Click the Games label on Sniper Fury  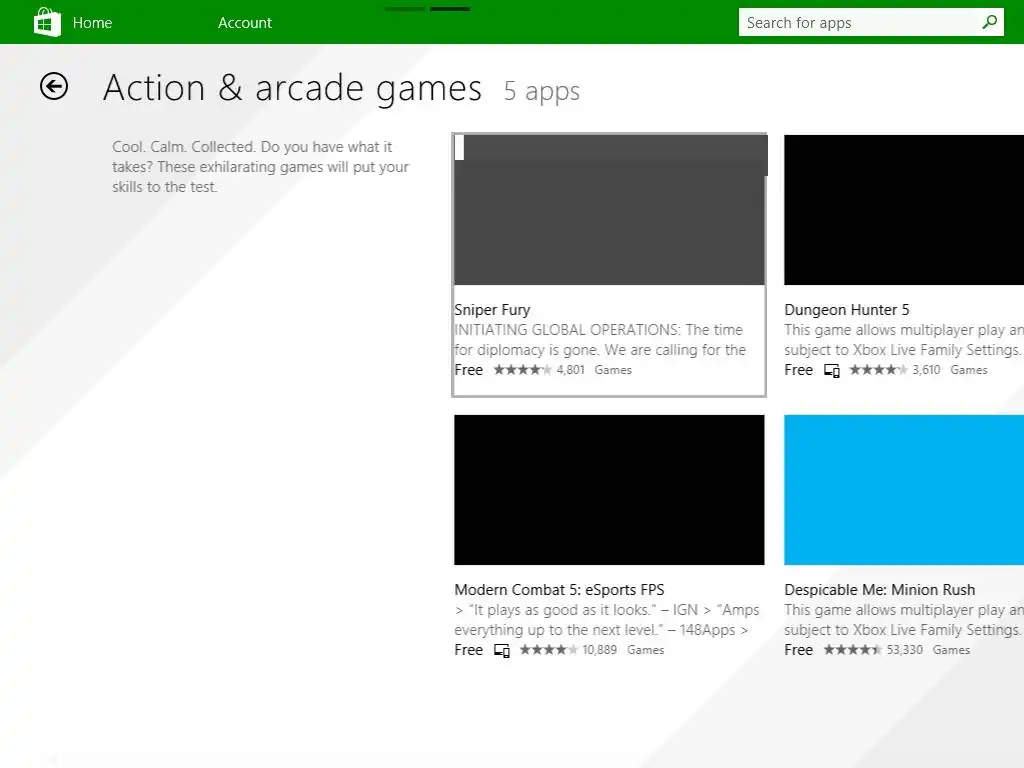pos(613,370)
